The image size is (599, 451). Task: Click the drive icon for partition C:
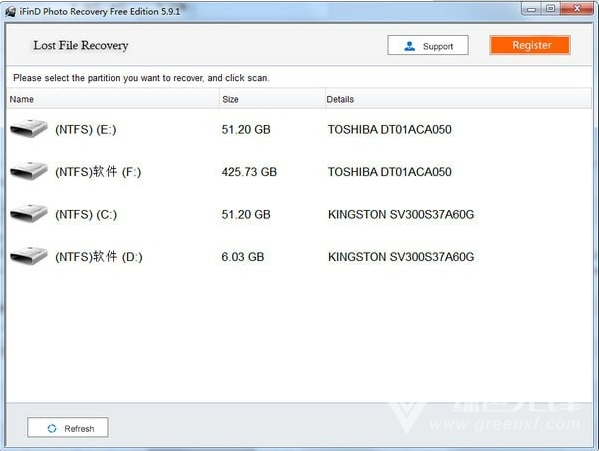[29, 213]
